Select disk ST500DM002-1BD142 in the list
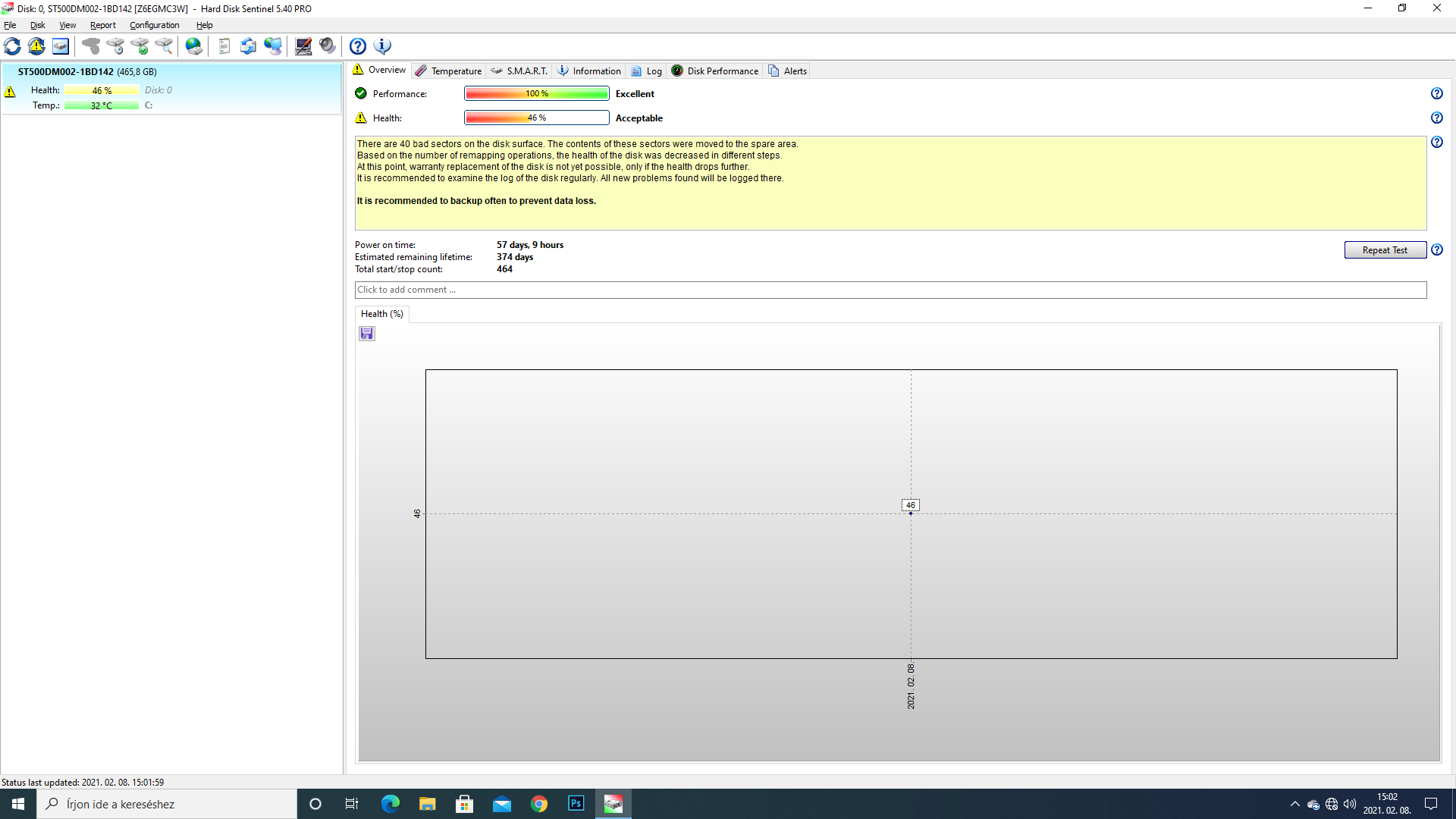Viewport: 1456px width, 819px height. click(171, 89)
